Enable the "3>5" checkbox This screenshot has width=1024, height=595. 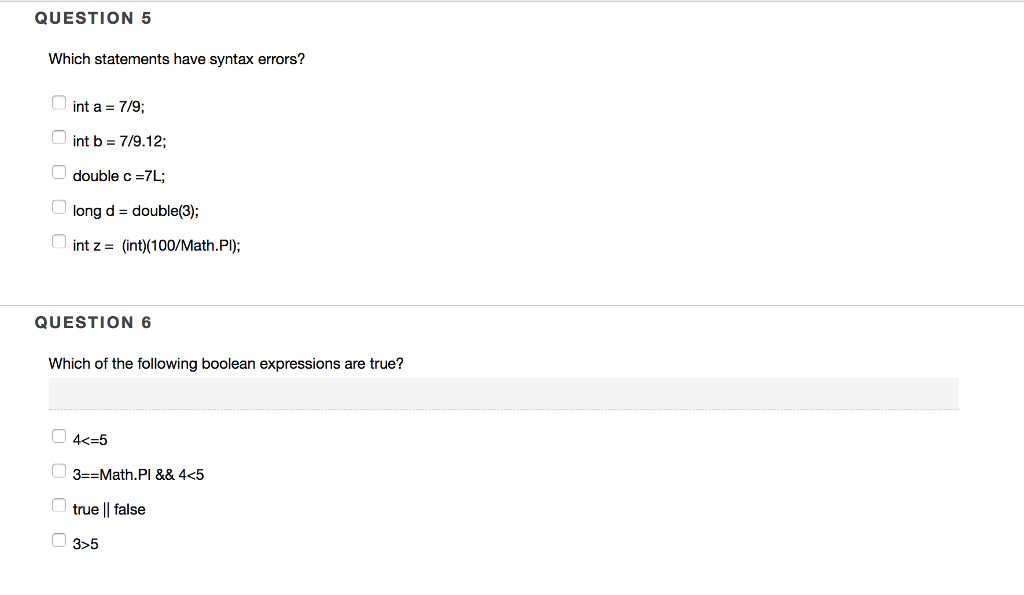click(59, 539)
